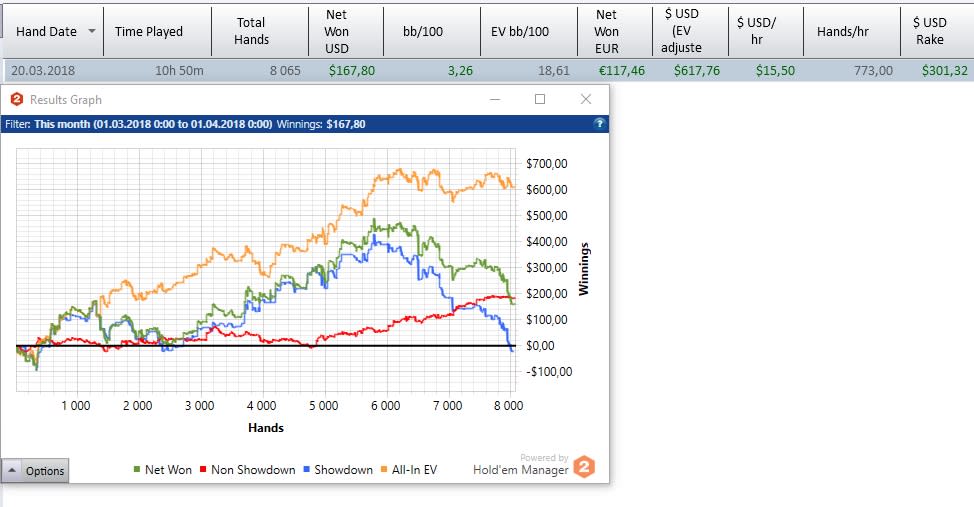
Task: Click the 8 000 x-axis tick label
Action: point(509,406)
